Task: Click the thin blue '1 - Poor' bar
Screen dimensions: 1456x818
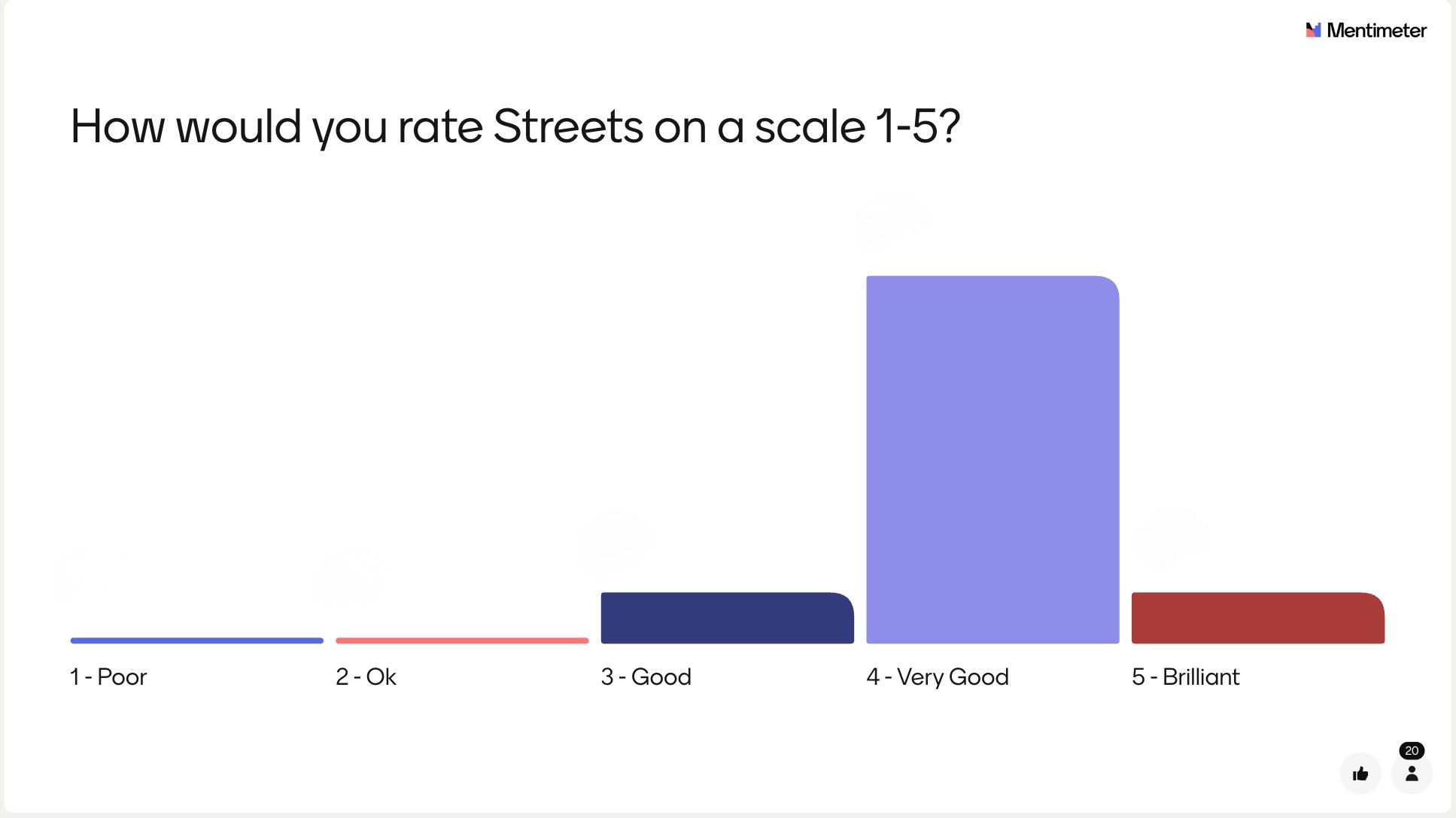Action: coord(196,640)
